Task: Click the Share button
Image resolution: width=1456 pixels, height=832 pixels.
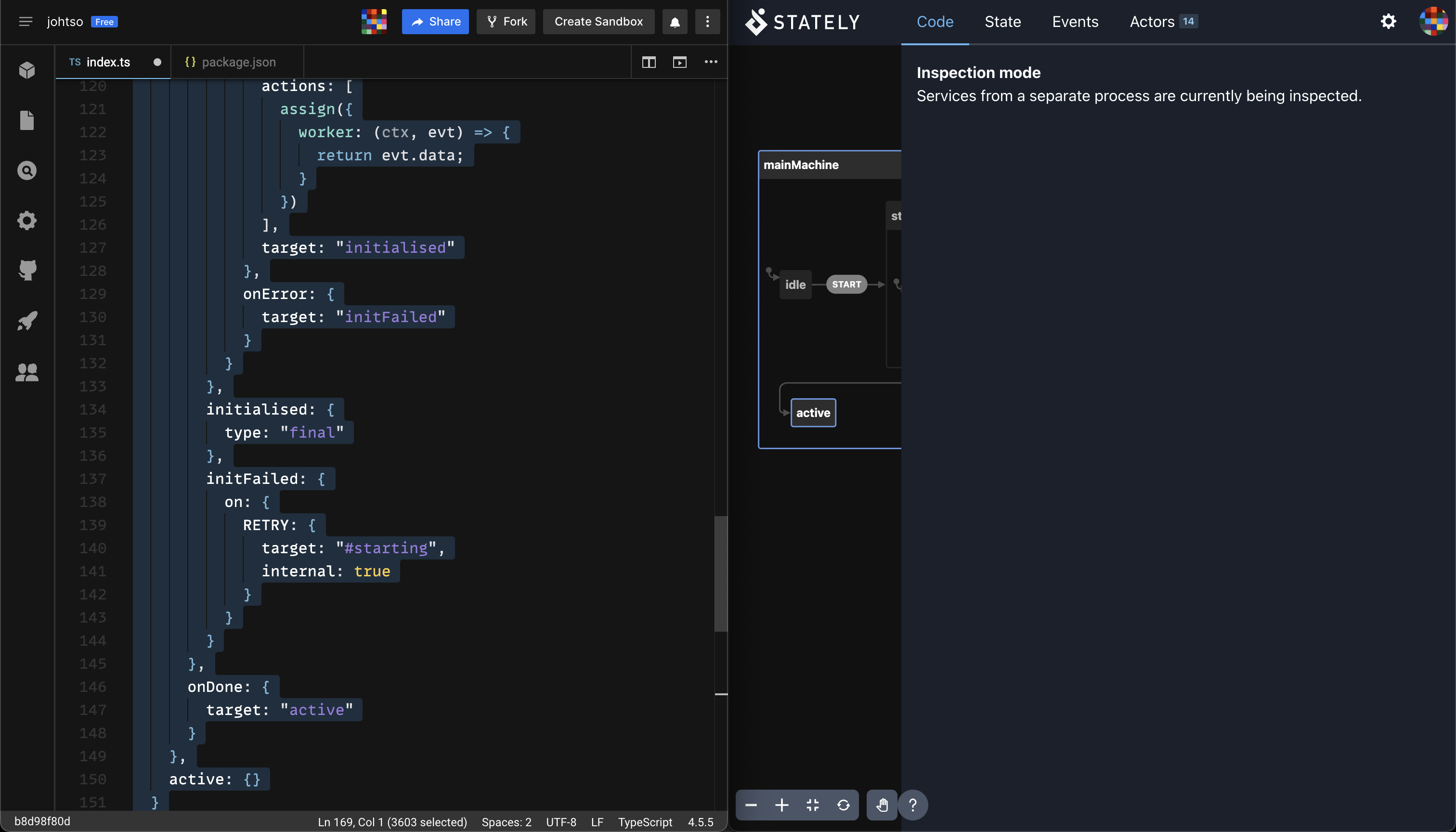Action: point(435,22)
